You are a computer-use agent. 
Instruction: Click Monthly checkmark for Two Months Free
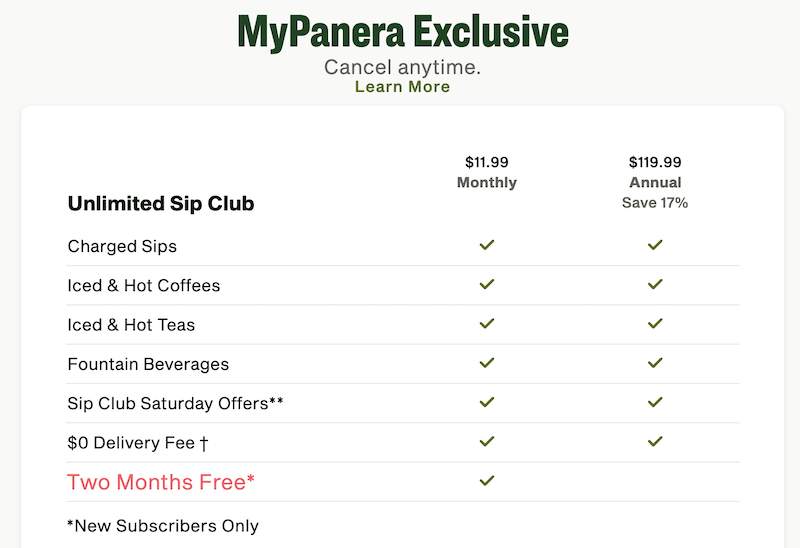(x=487, y=481)
